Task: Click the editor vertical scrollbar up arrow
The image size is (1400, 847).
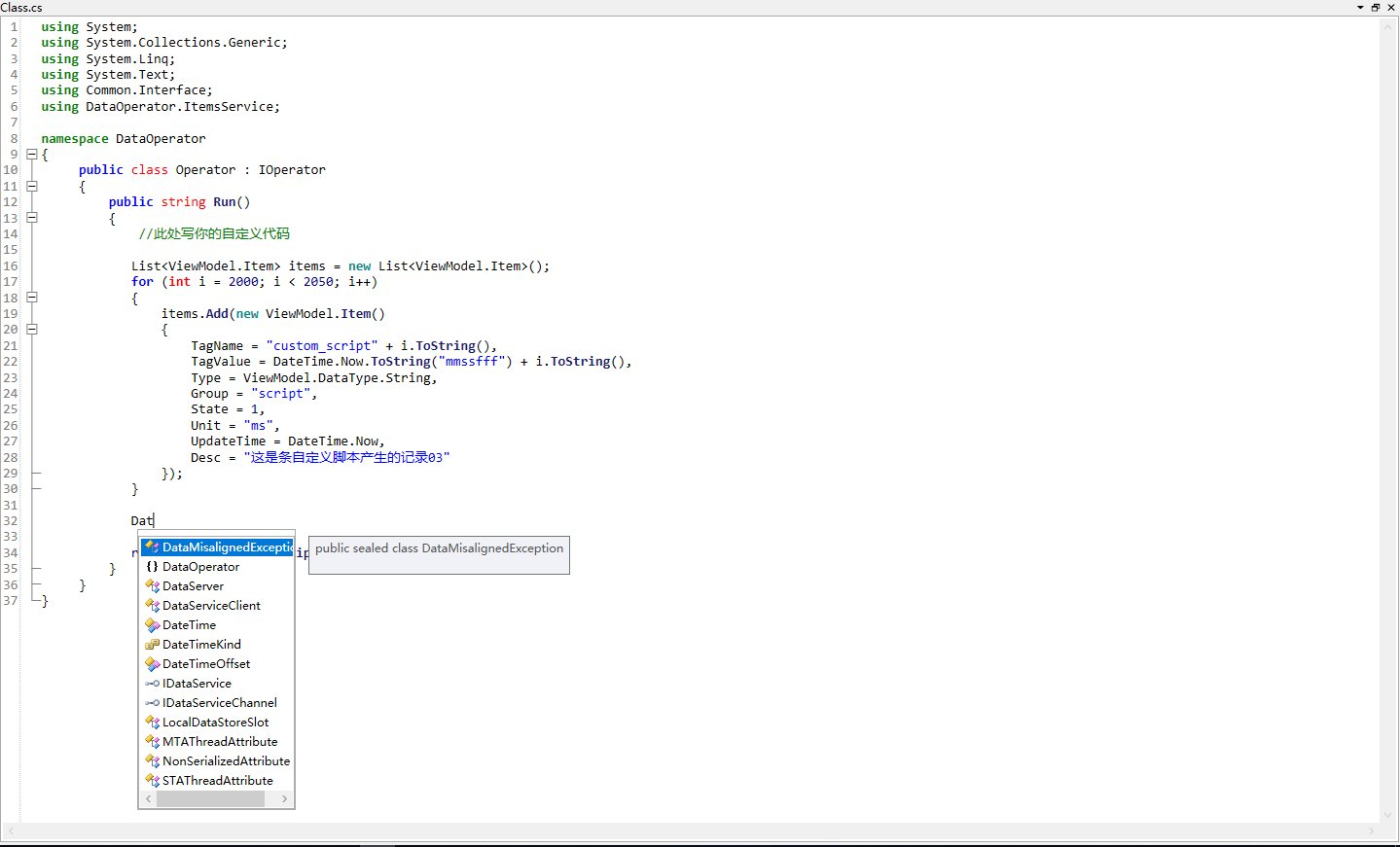Action: tap(1388, 25)
